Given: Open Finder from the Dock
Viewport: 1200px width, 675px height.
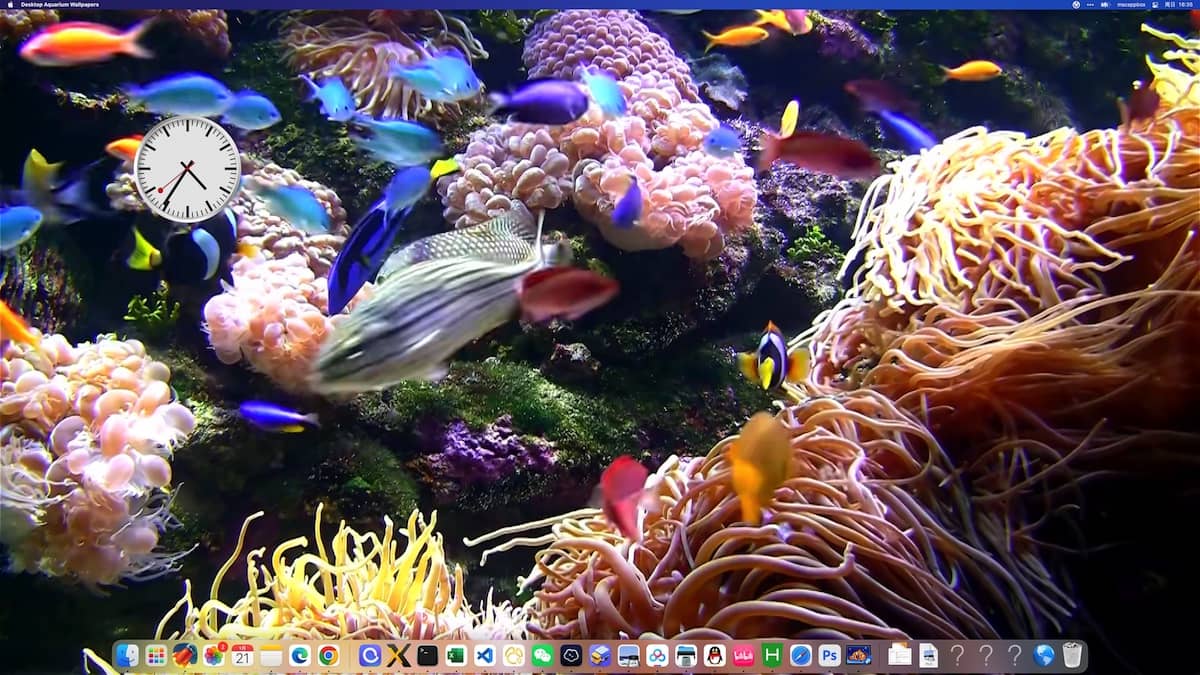Looking at the screenshot, I should coord(127,655).
